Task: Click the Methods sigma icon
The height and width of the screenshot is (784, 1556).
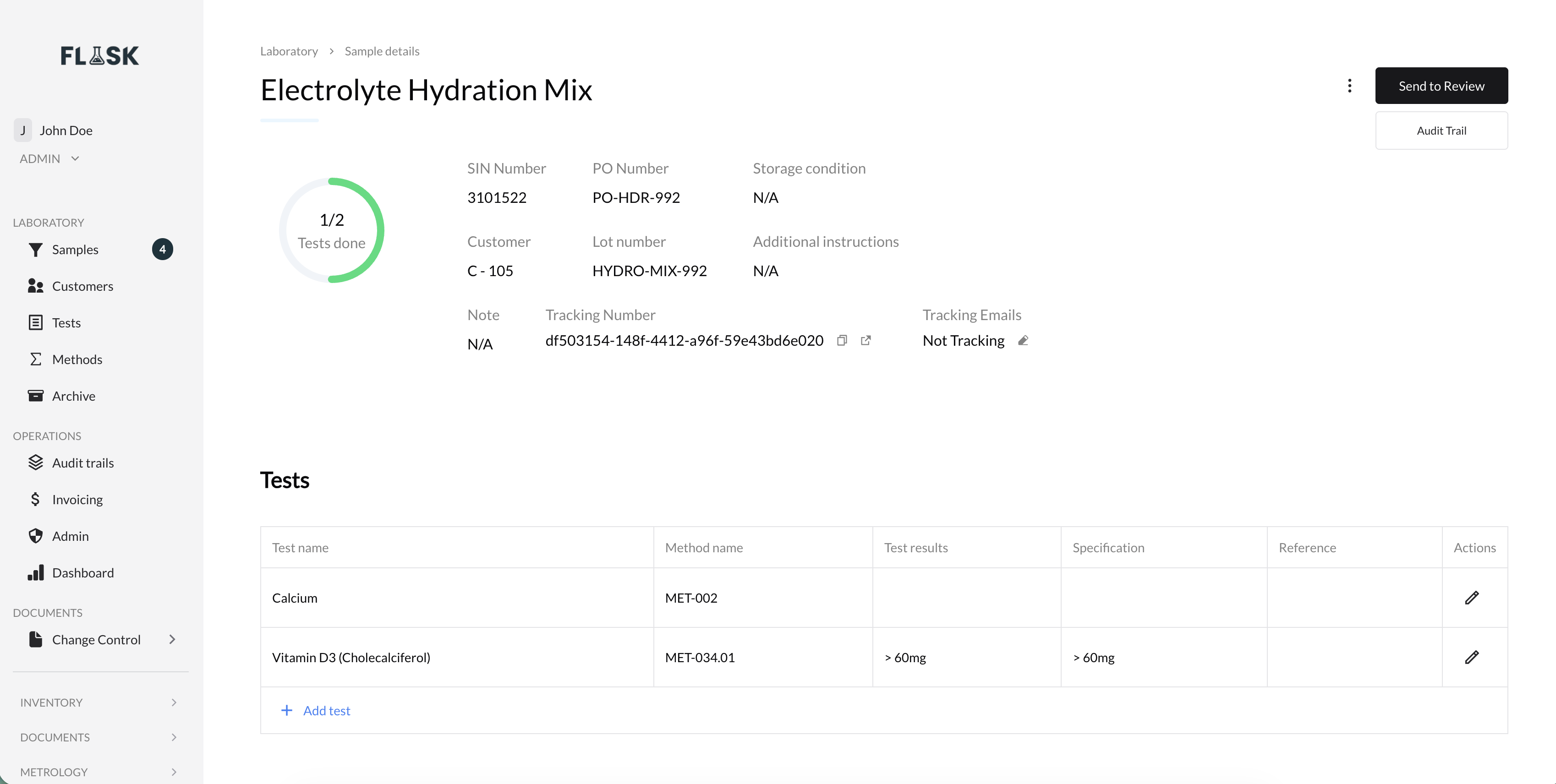Action: click(36, 359)
